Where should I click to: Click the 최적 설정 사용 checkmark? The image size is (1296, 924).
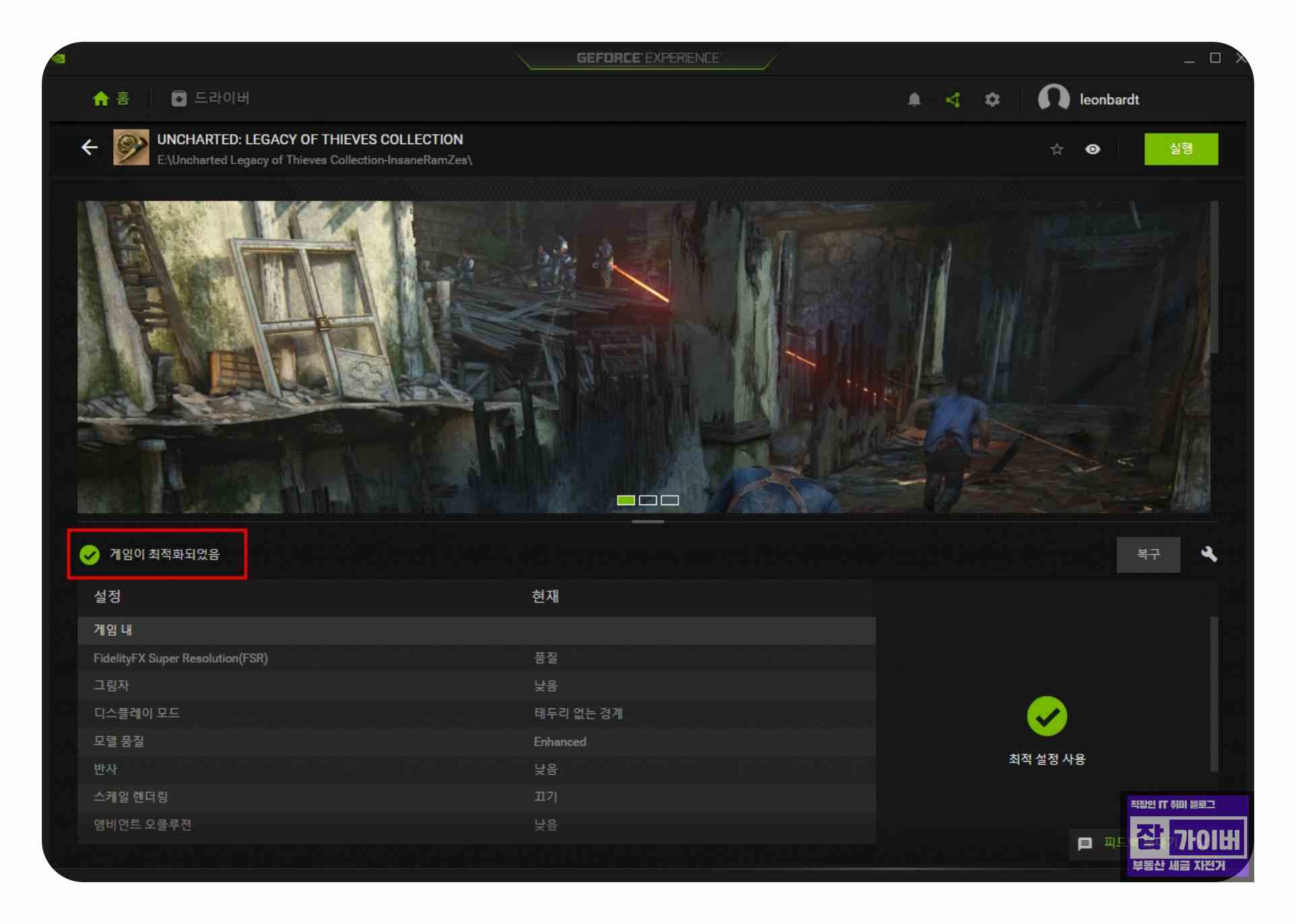[1046, 716]
